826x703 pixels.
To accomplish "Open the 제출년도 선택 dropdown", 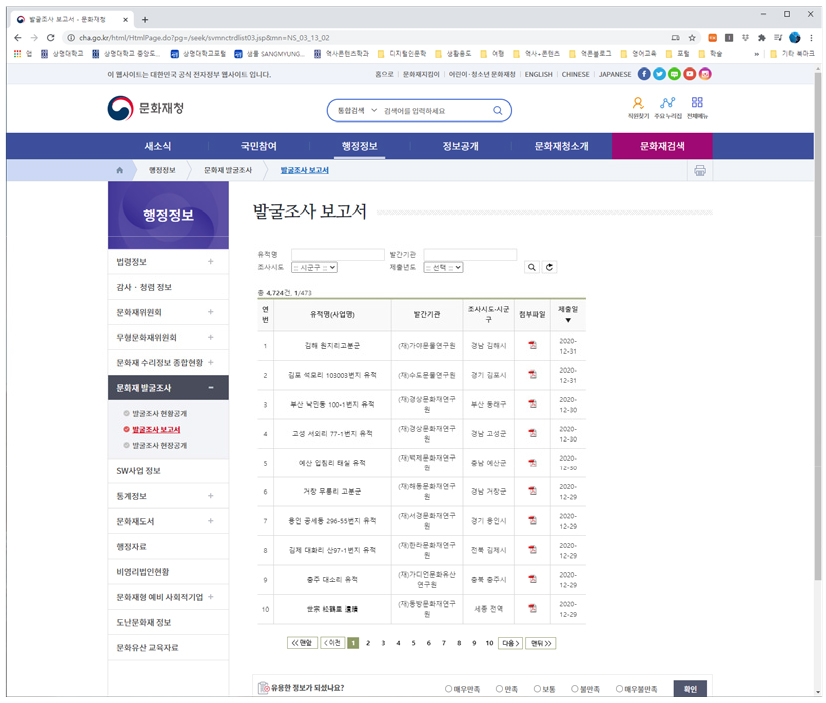I will click(444, 268).
